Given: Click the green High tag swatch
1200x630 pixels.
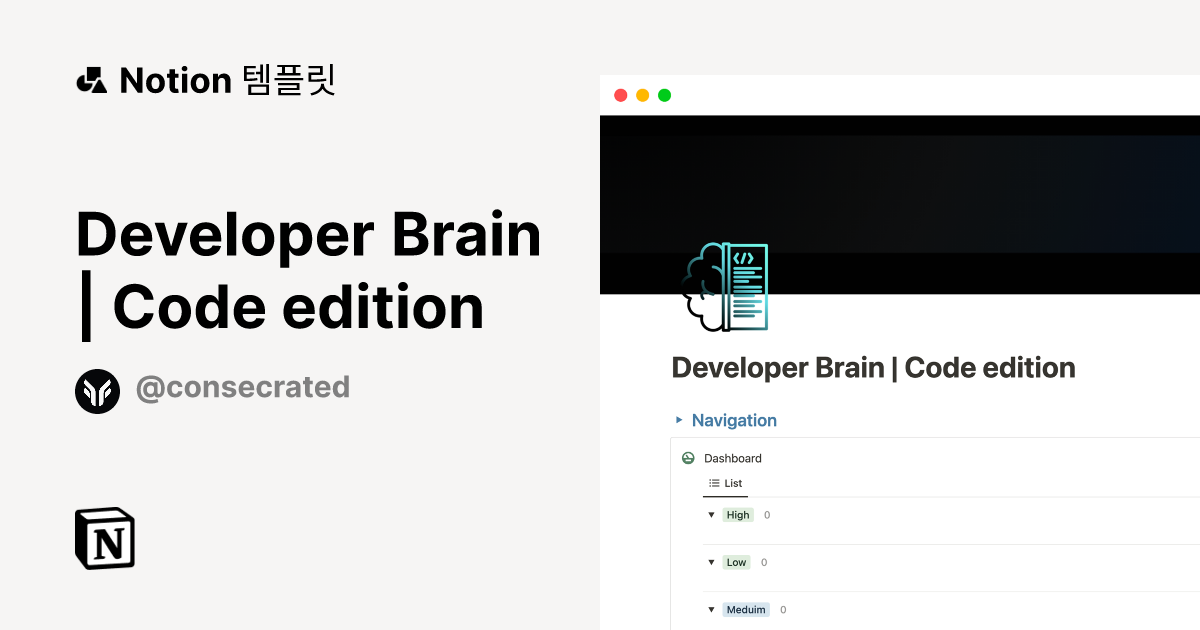Looking at the screenshot, I should [738, 515].
